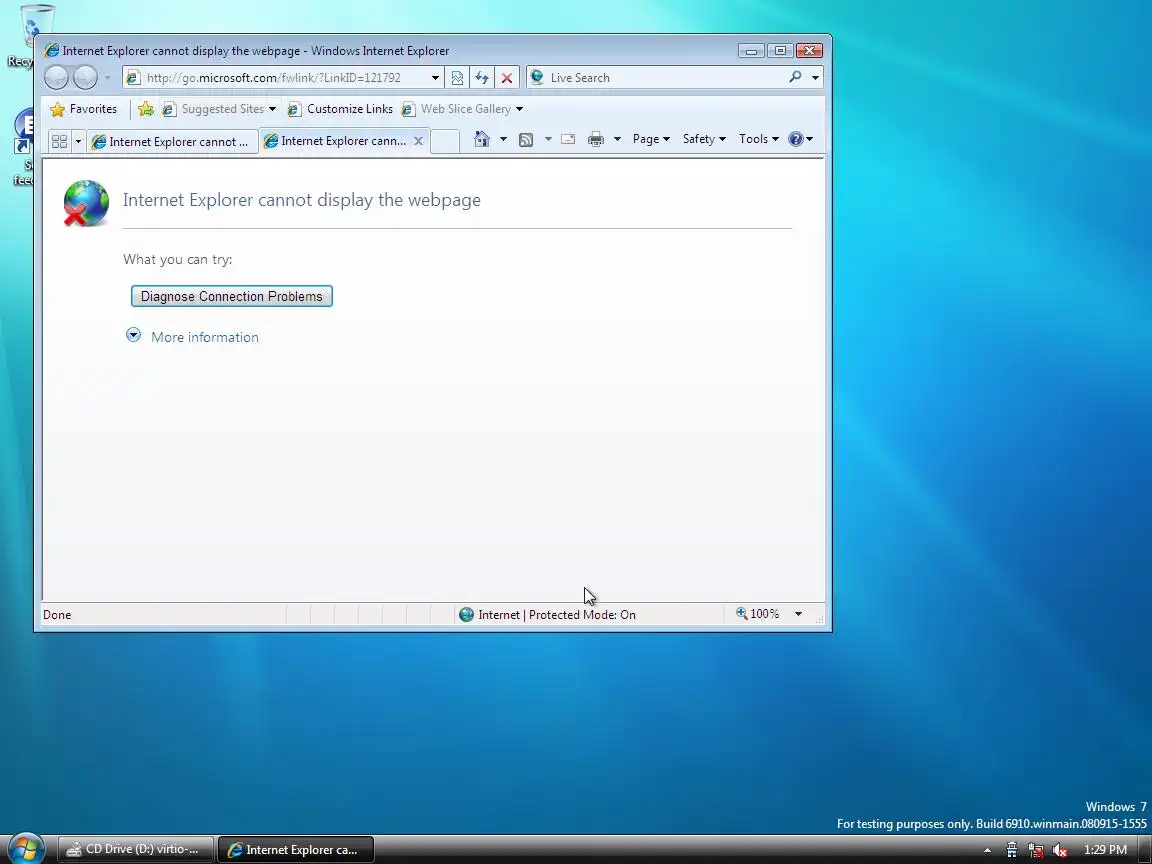Screen dimensions: 1152x864
Task: Click the More information link text
Action: [205, 337]
